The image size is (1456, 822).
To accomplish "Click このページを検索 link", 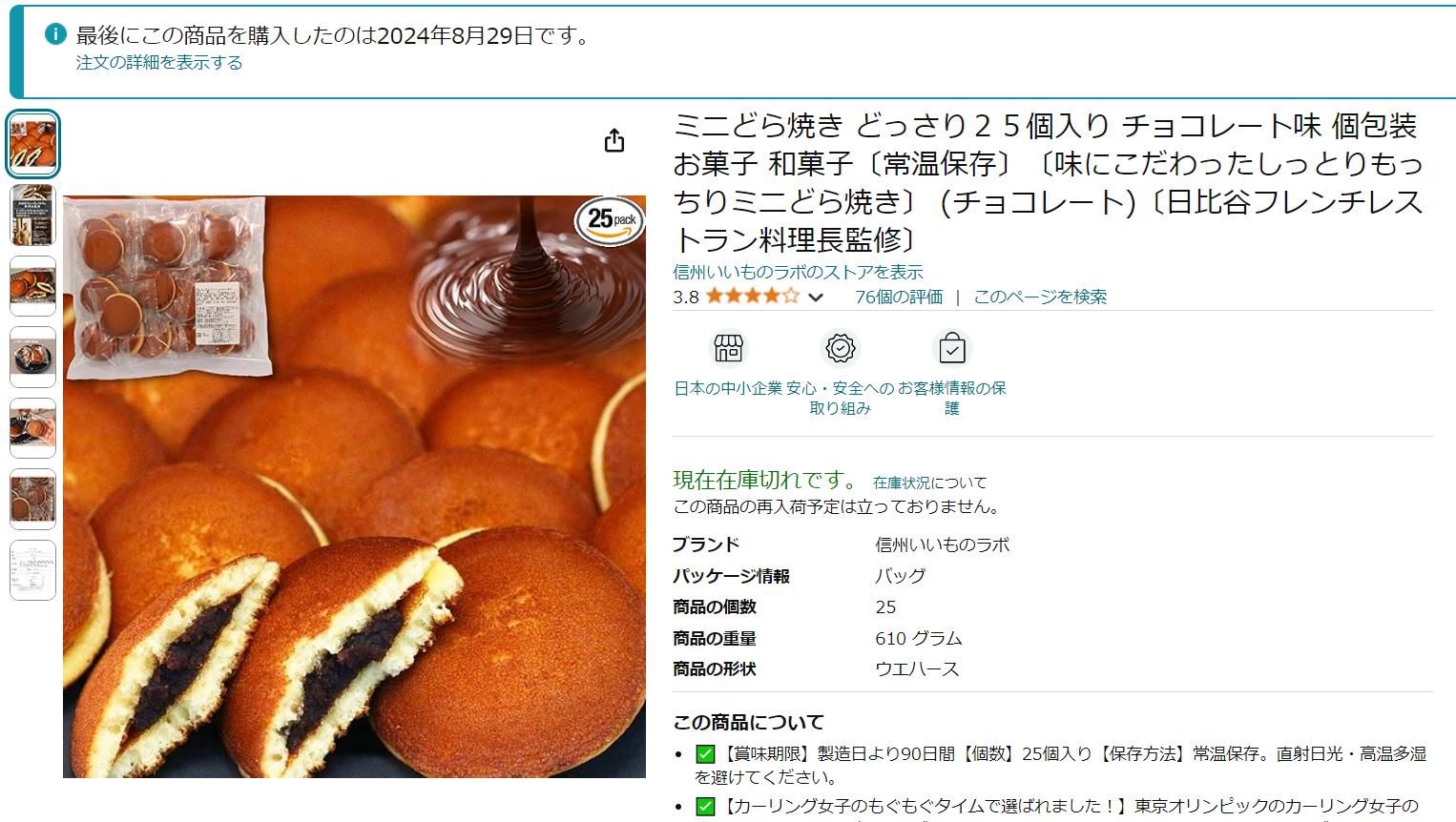I will pyautogui.click(x=1040, y=297).
